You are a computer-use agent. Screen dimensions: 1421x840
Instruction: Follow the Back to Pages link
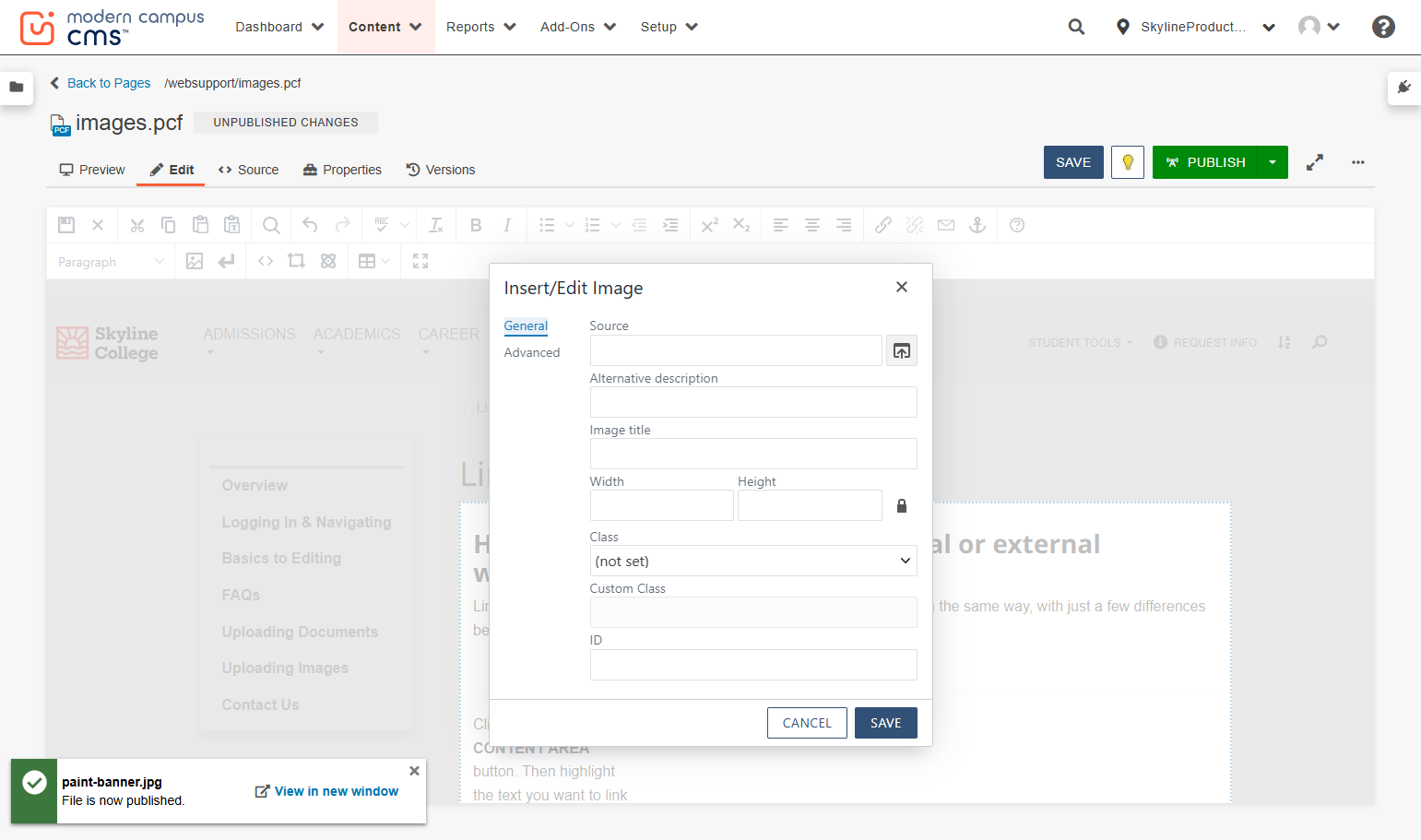[109, 83]
